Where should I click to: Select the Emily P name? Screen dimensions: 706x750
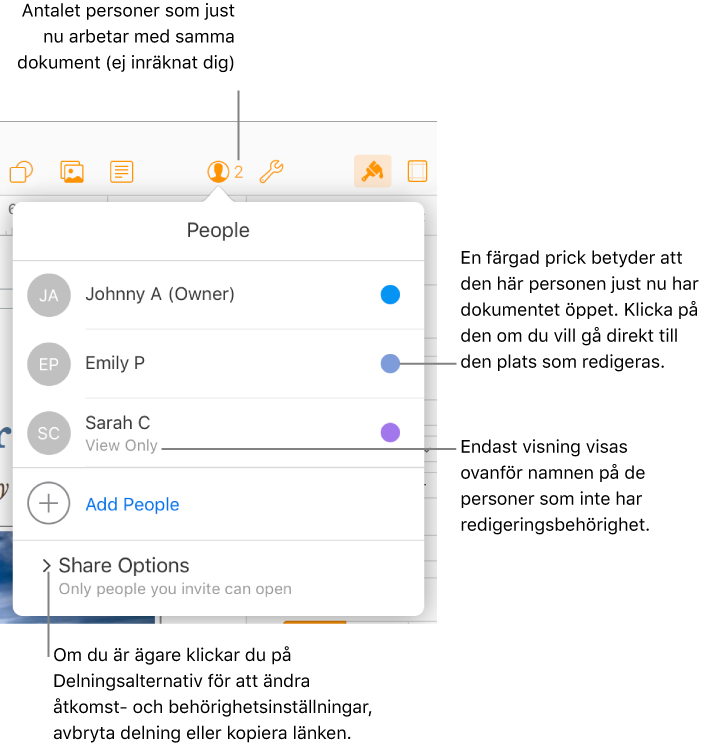click(x=115, y=363)
